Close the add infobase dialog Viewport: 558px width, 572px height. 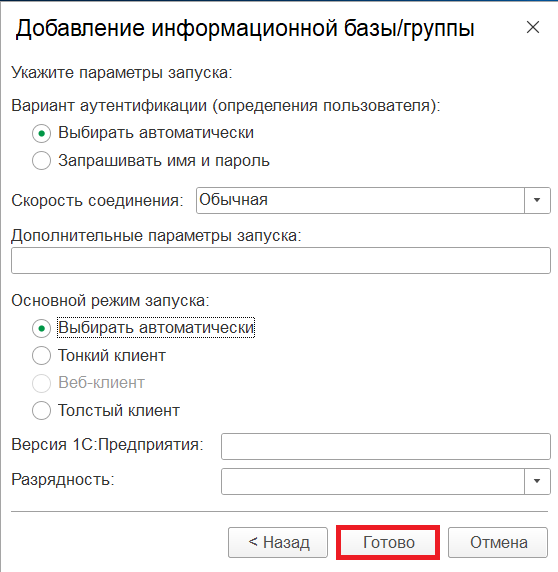tap(533, 27)
